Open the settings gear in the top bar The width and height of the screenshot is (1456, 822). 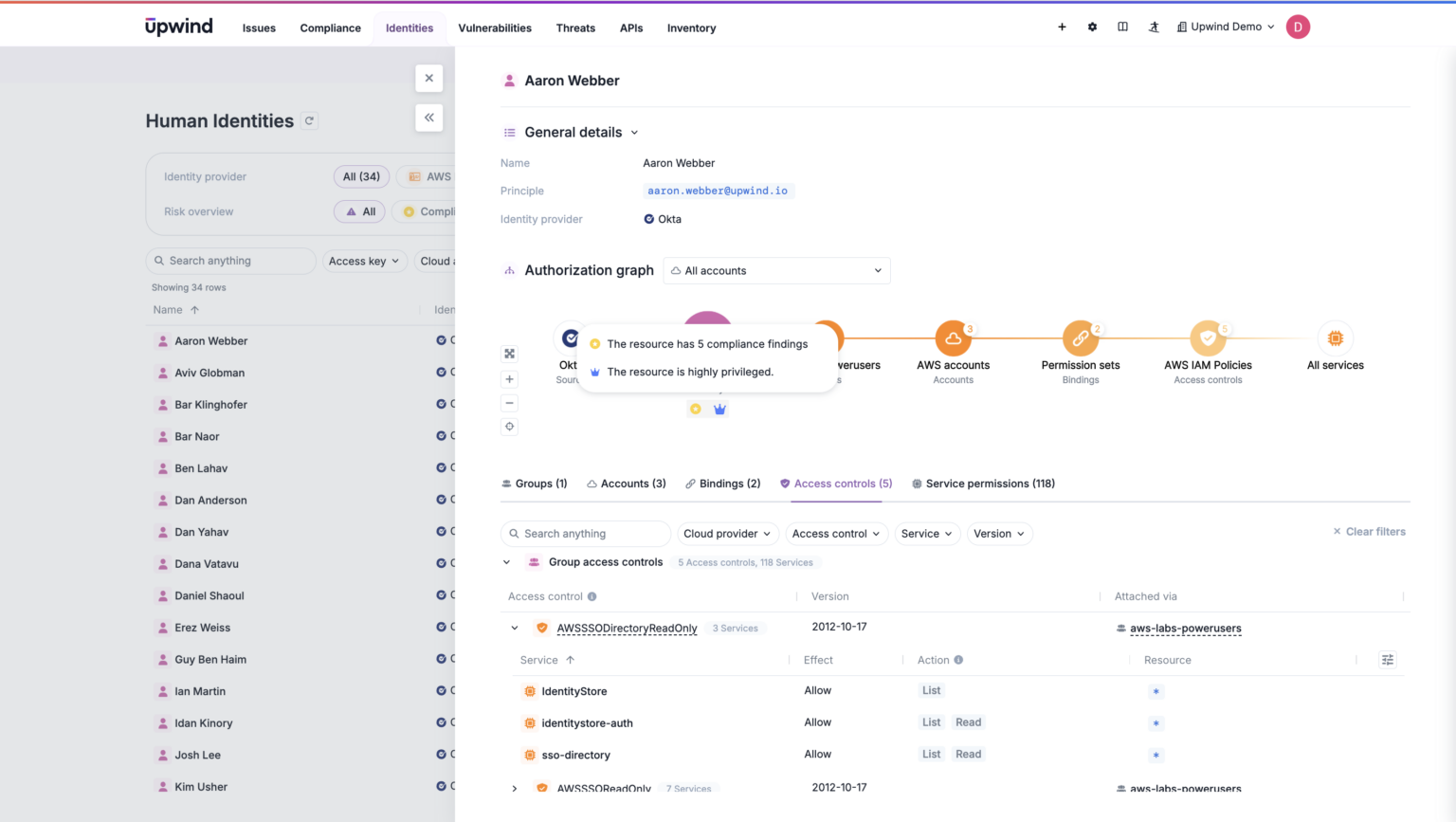click(x=1092, y=27)
